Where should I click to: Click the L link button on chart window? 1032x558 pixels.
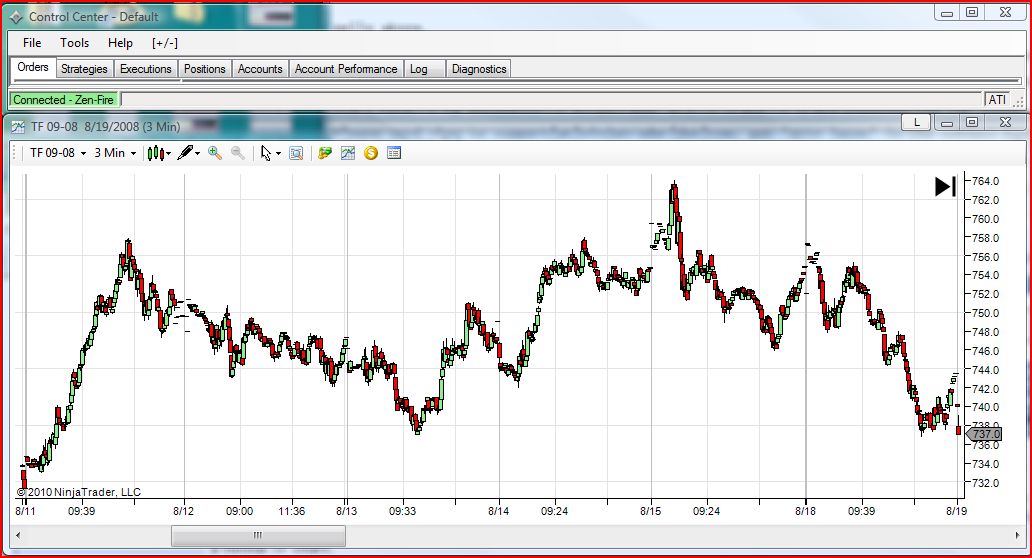(916, 122)
